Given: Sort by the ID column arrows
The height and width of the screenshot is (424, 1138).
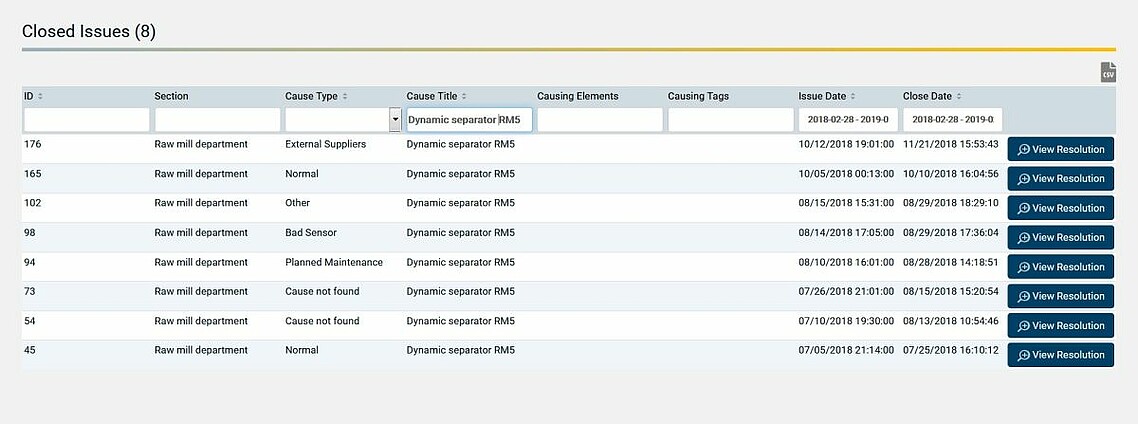Looking at the screenshot, I should (40, 97).
